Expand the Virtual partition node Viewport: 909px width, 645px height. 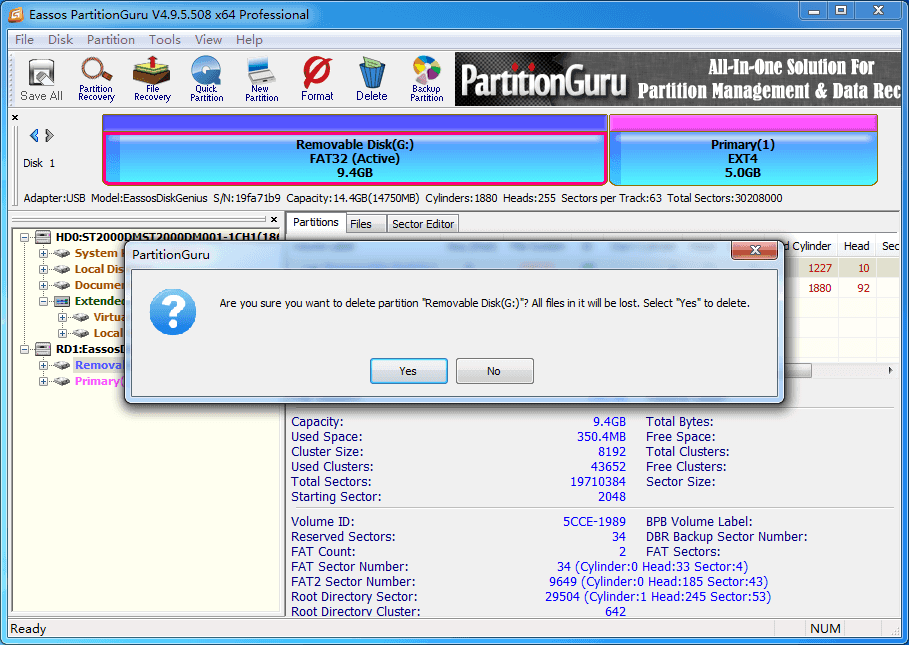(62, 318)
